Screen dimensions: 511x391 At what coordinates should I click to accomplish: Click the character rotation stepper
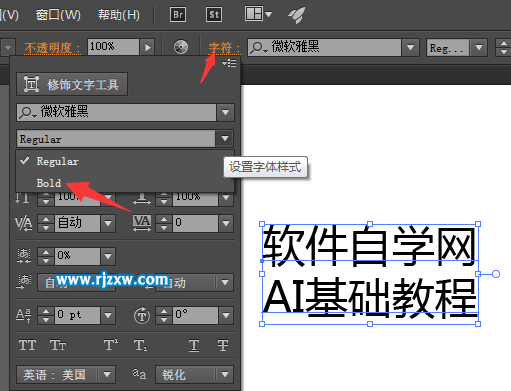164,315
